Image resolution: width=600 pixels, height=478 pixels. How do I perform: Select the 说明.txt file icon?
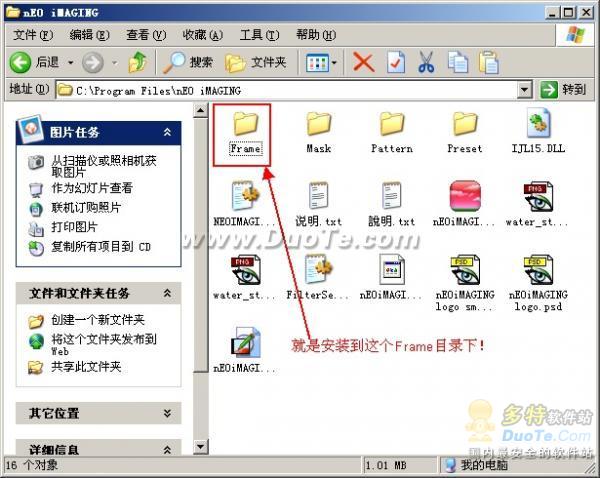[318, 196]
